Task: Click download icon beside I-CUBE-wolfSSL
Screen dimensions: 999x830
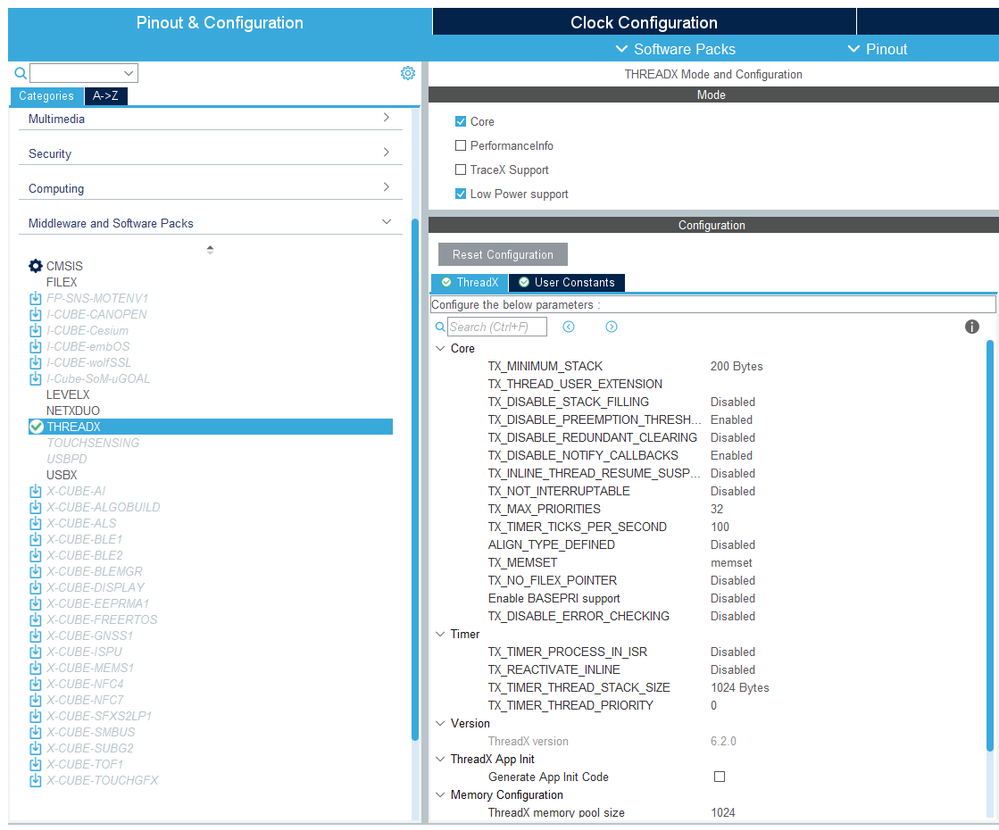Action: [36, 362]
